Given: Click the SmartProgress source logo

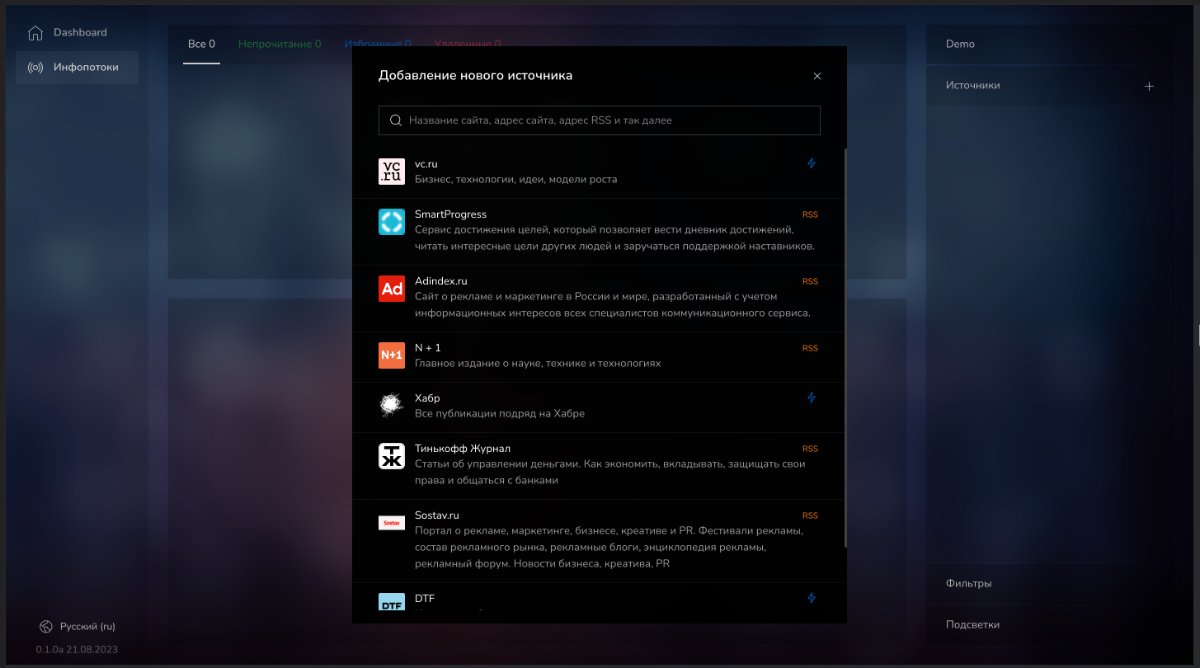Looking at the screenshot, I should click(x=391, y=222).
